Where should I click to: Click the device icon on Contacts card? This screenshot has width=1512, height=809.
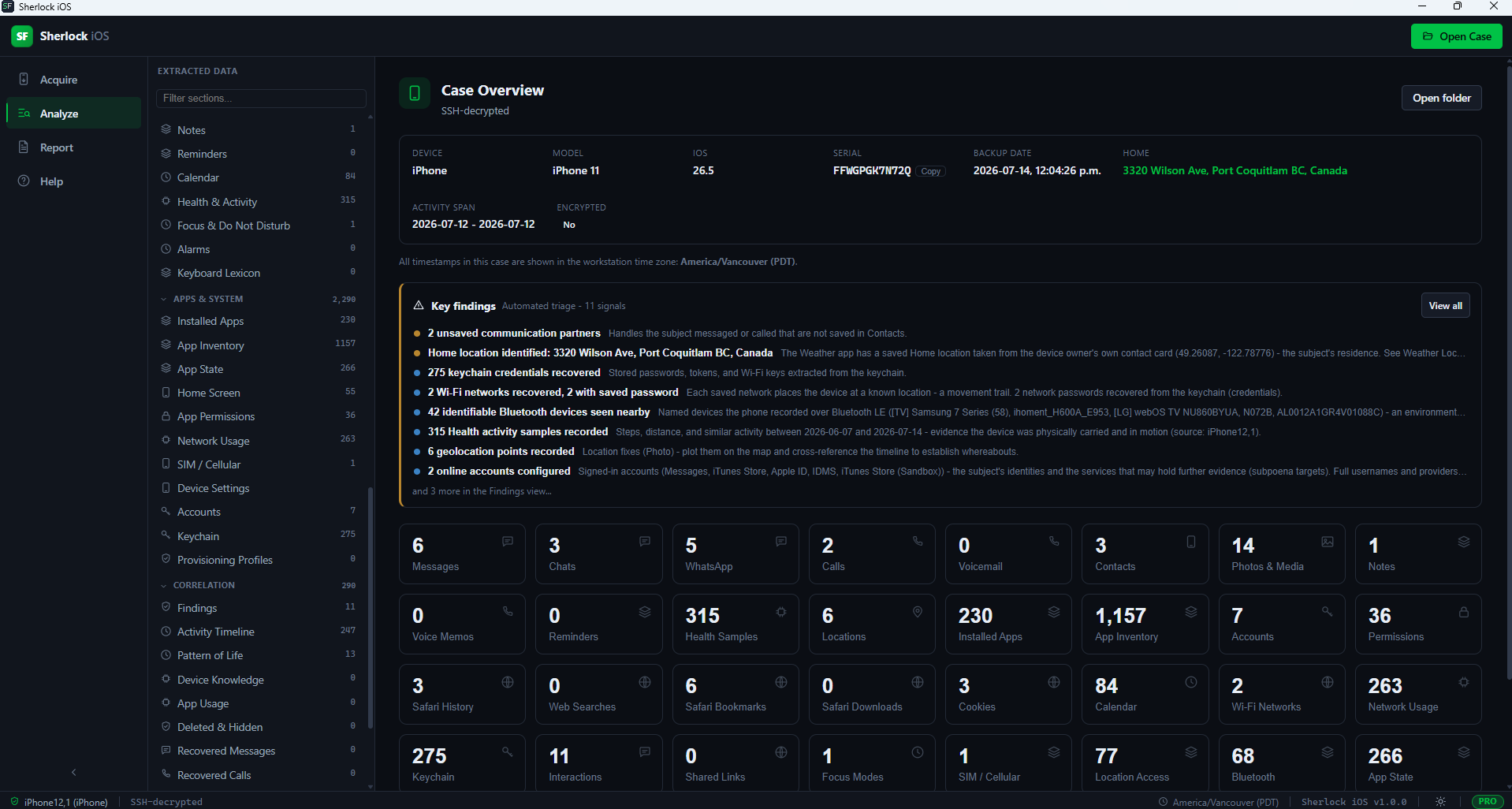point(1191,541)
